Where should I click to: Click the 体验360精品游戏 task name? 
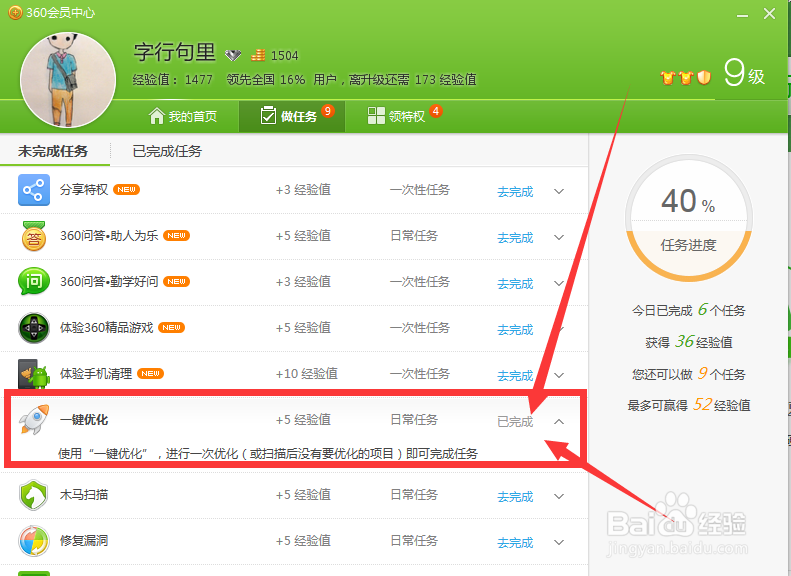pos(106,328)
